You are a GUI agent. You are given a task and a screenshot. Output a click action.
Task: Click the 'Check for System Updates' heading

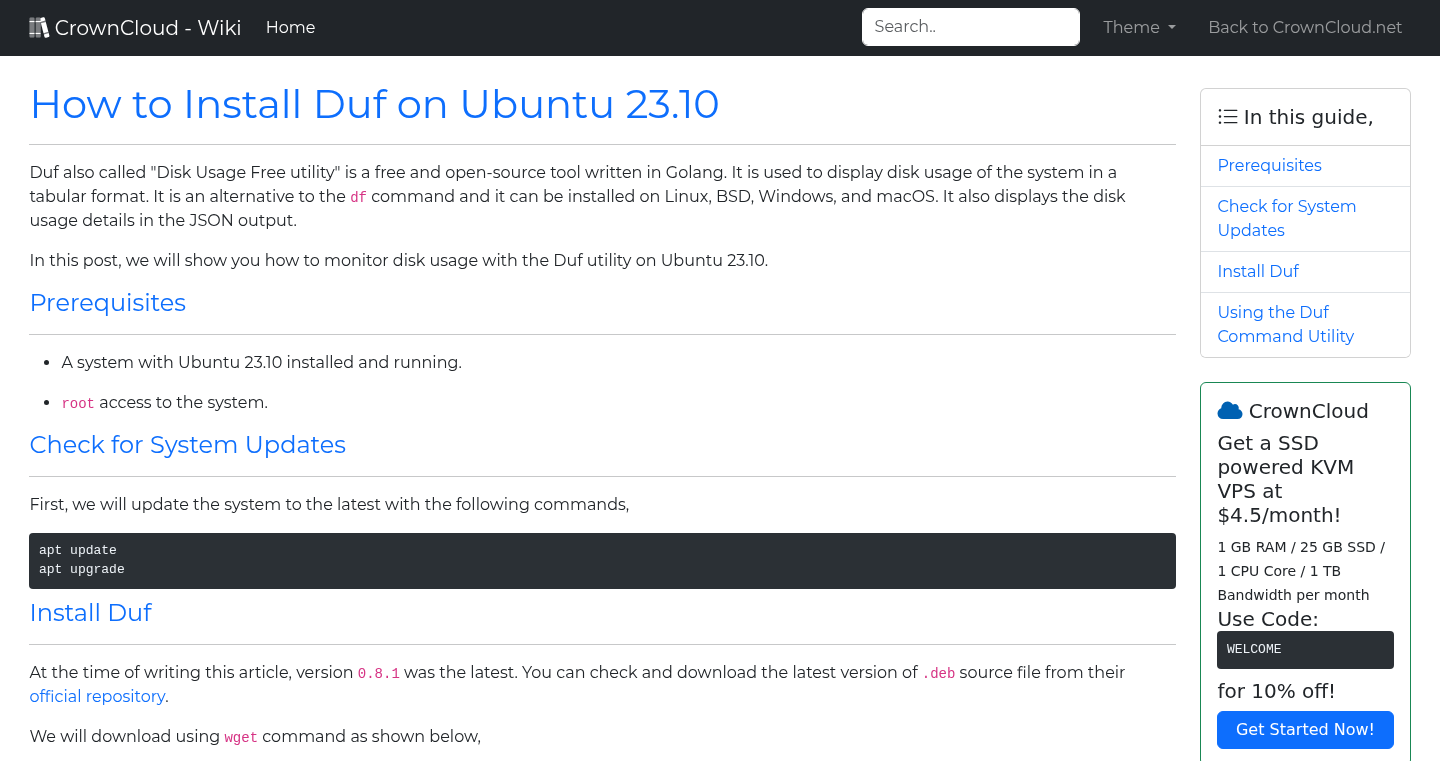point(187,444)
